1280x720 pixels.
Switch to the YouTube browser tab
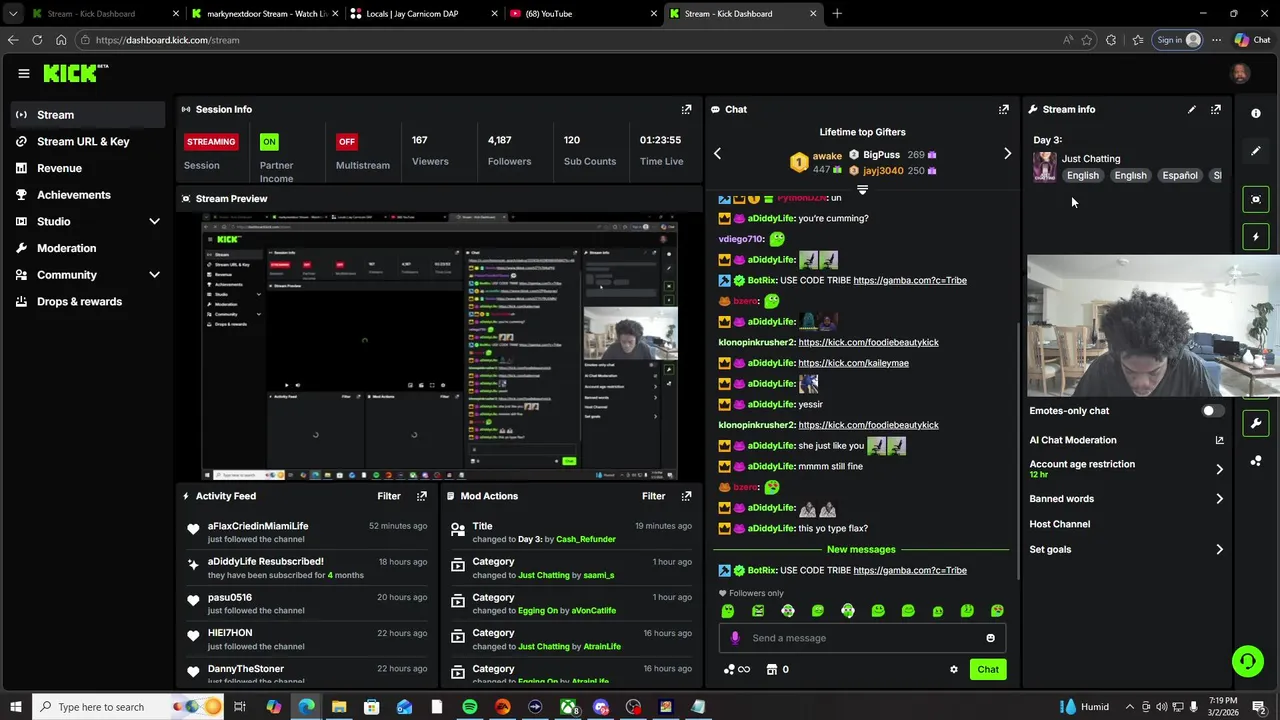[x=583, y=14]
